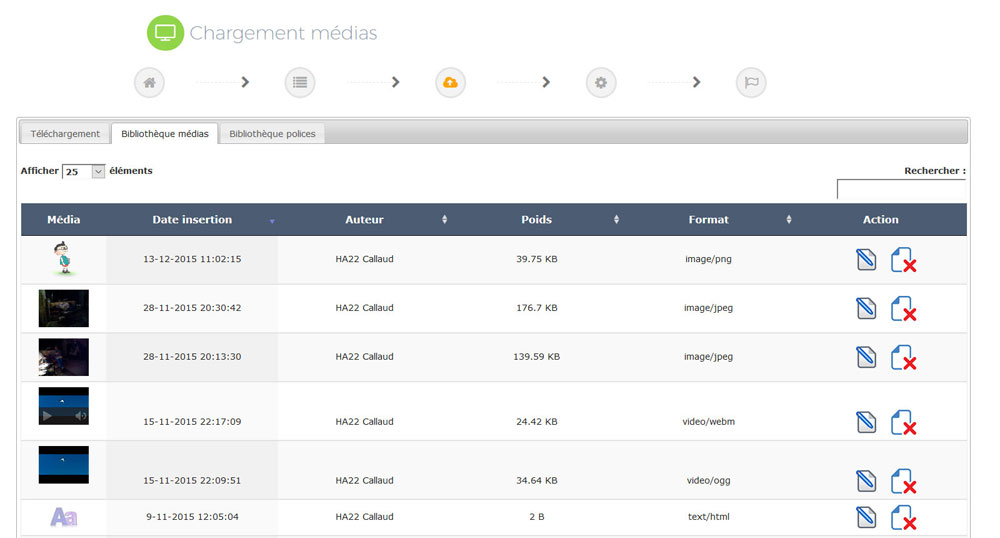
Task: Click the green monitor icon beside Chargement médias
Action: click(x=165, y=33)
